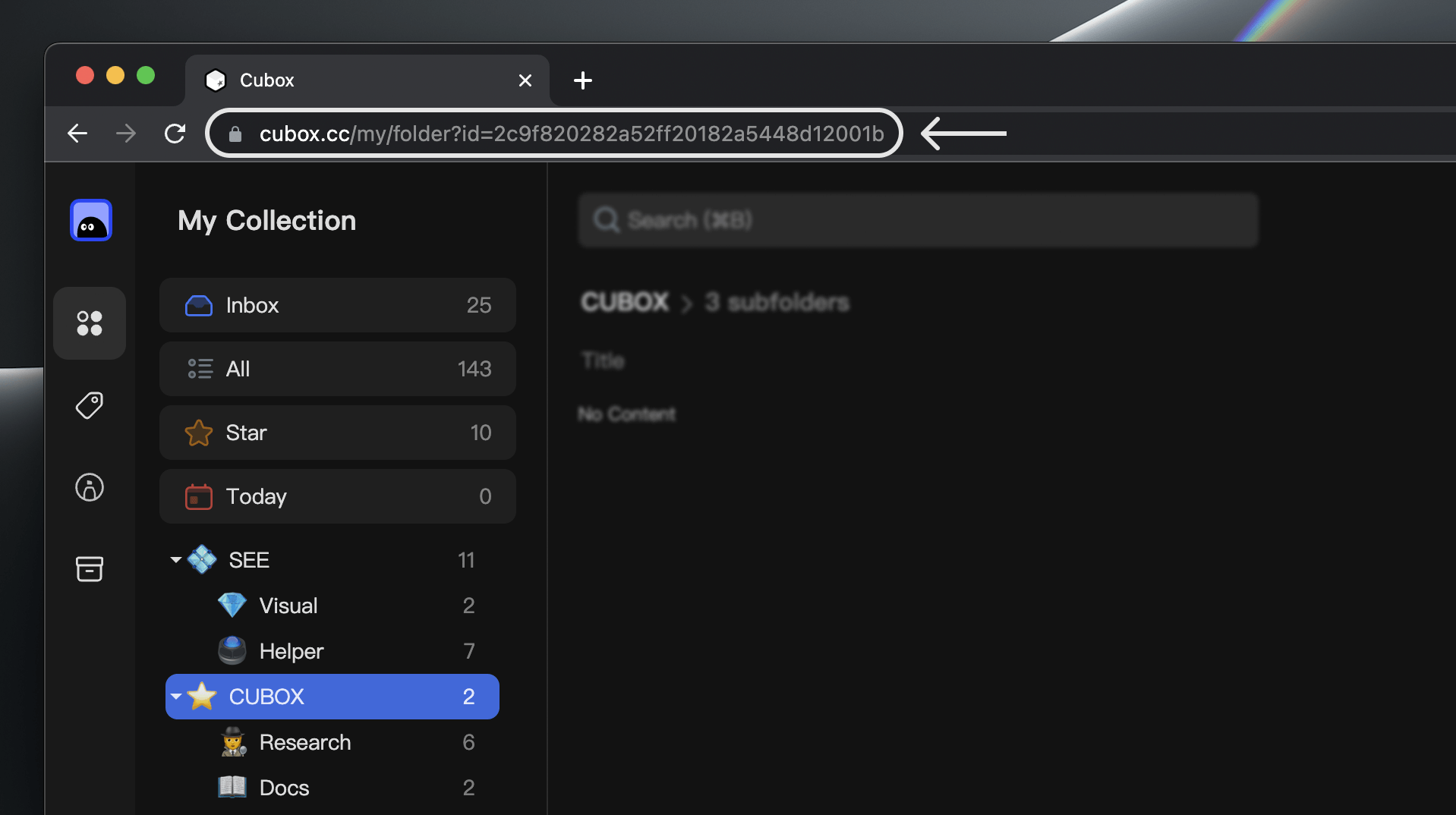Screen dimensions: 1456x815
Task: Click the yellow minimize window button
Action: pos(115,75)
